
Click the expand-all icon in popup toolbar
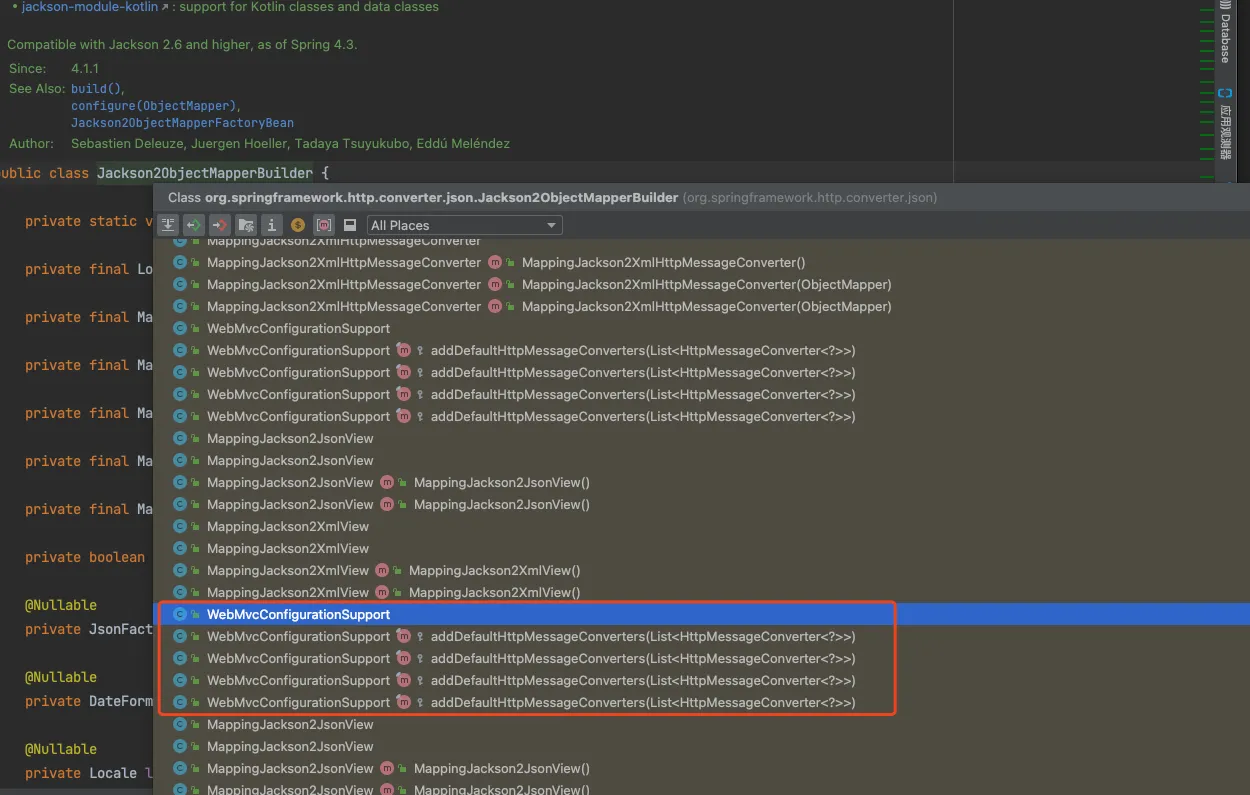[169, 225]
